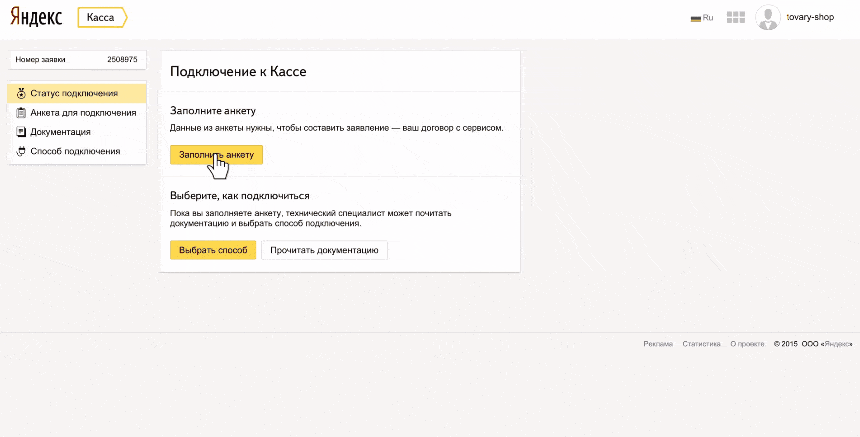
Task: Click the Прочитать документацию button
Action: click(x=324, y=250)
